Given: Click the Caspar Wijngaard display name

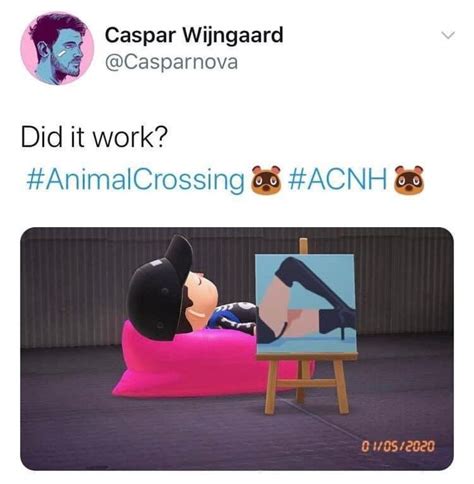Looking at the screenshot, I should [194, 35].
